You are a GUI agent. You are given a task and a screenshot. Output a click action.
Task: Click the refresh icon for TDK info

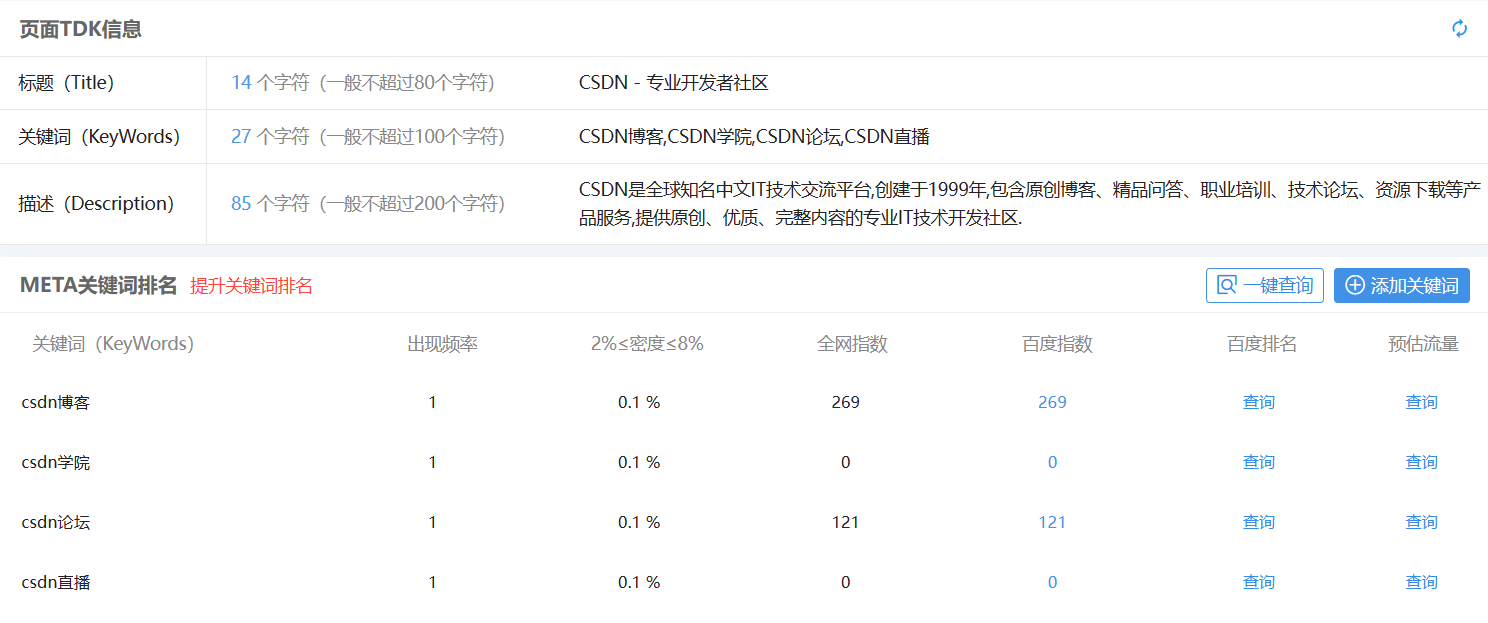pos(1460,28)
